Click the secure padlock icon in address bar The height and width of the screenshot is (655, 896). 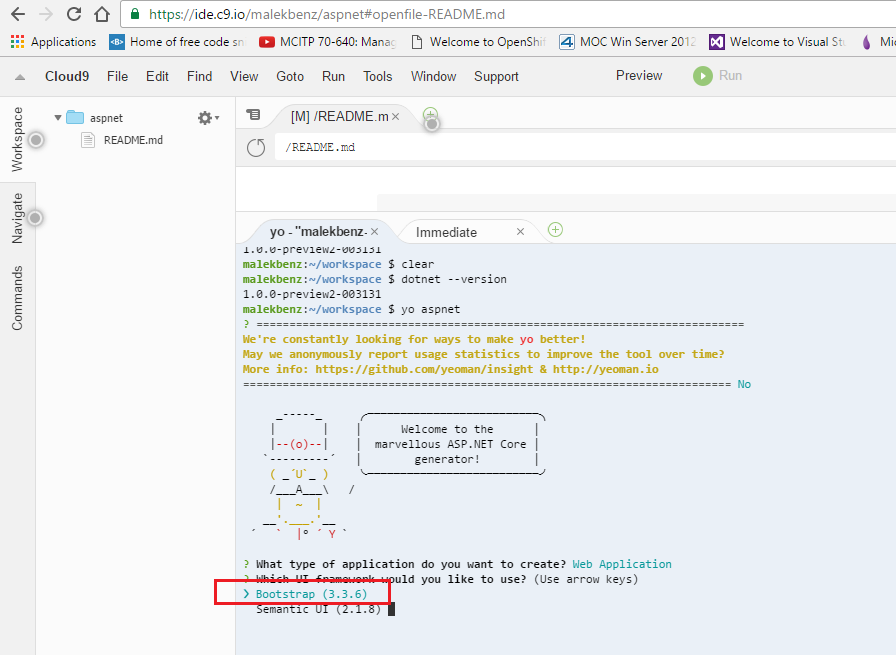point(135,14)
